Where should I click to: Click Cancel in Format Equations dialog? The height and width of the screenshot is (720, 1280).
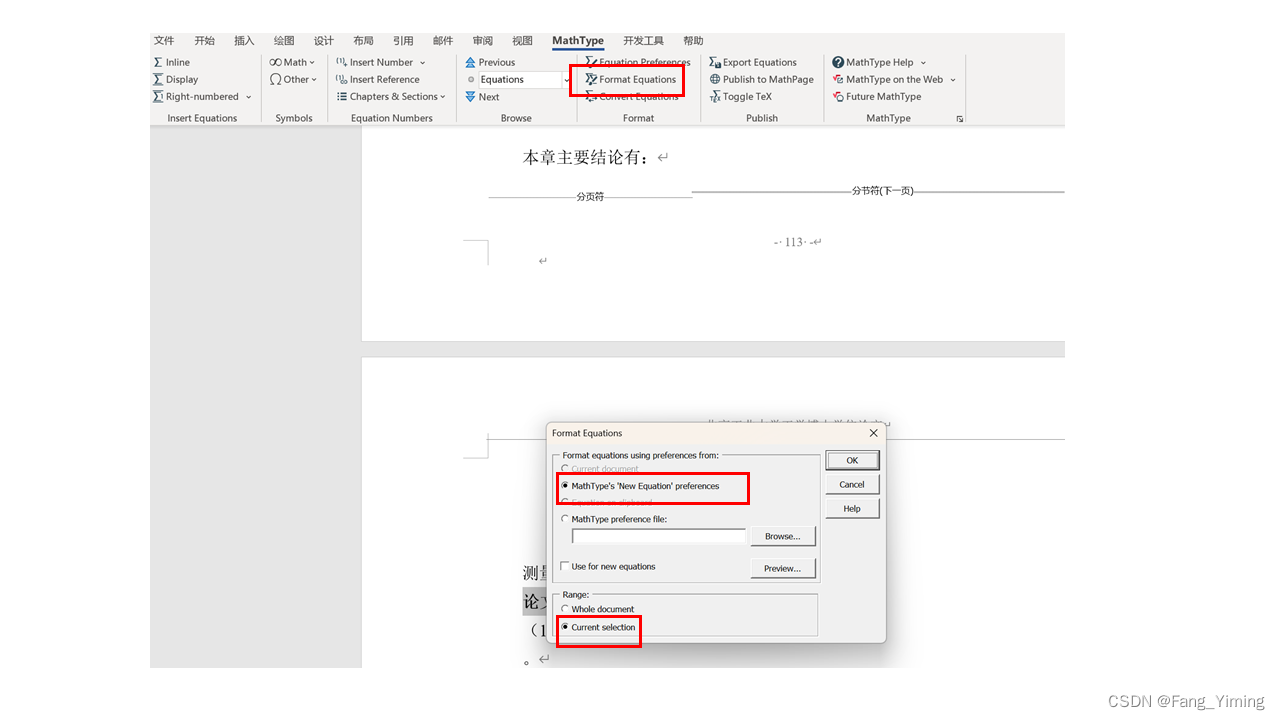point(852,485)
